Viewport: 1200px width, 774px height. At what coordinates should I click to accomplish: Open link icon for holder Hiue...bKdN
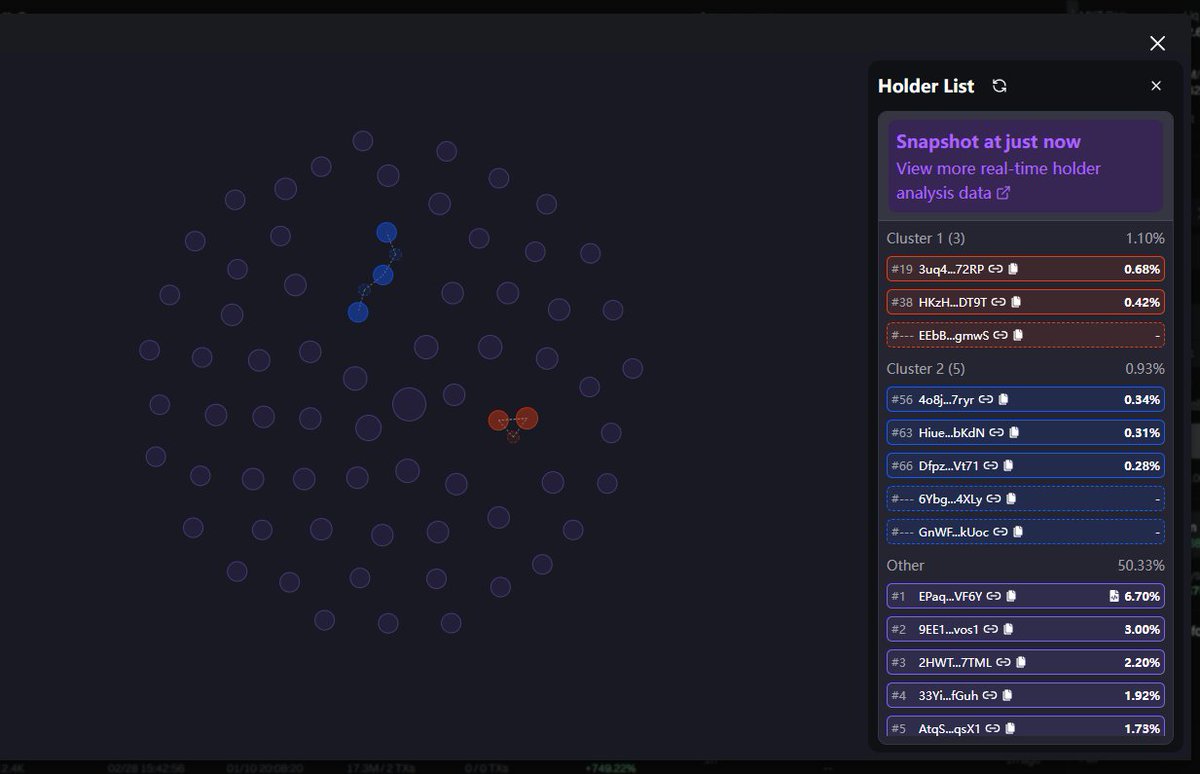click(x=997, y=433)
